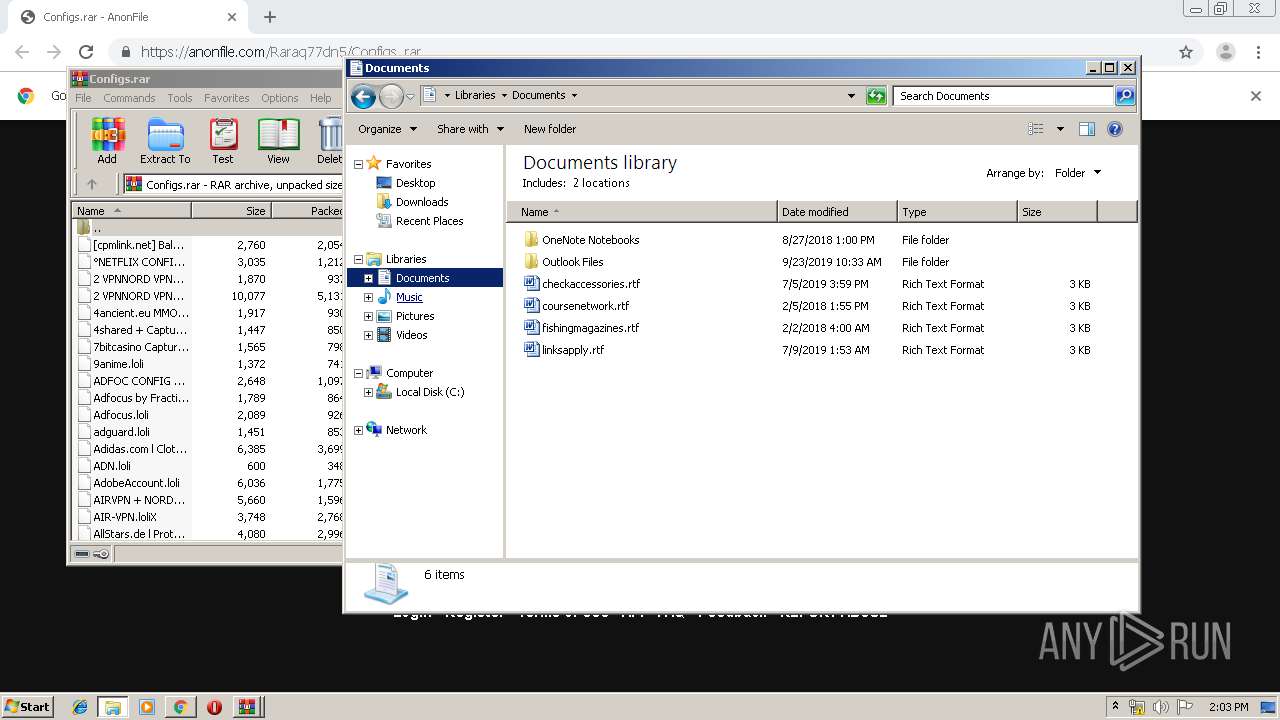Screen dimensions: 1280x720
Task: Click the Action Center flag tray icon
Action: [1184, 707]
